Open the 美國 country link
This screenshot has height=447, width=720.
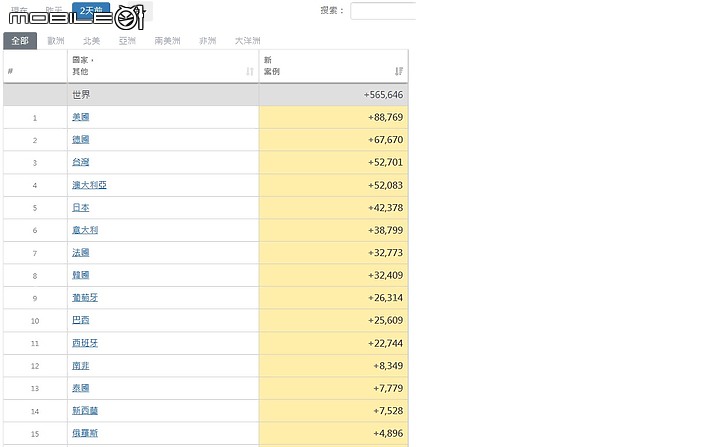tap(81, 117)
